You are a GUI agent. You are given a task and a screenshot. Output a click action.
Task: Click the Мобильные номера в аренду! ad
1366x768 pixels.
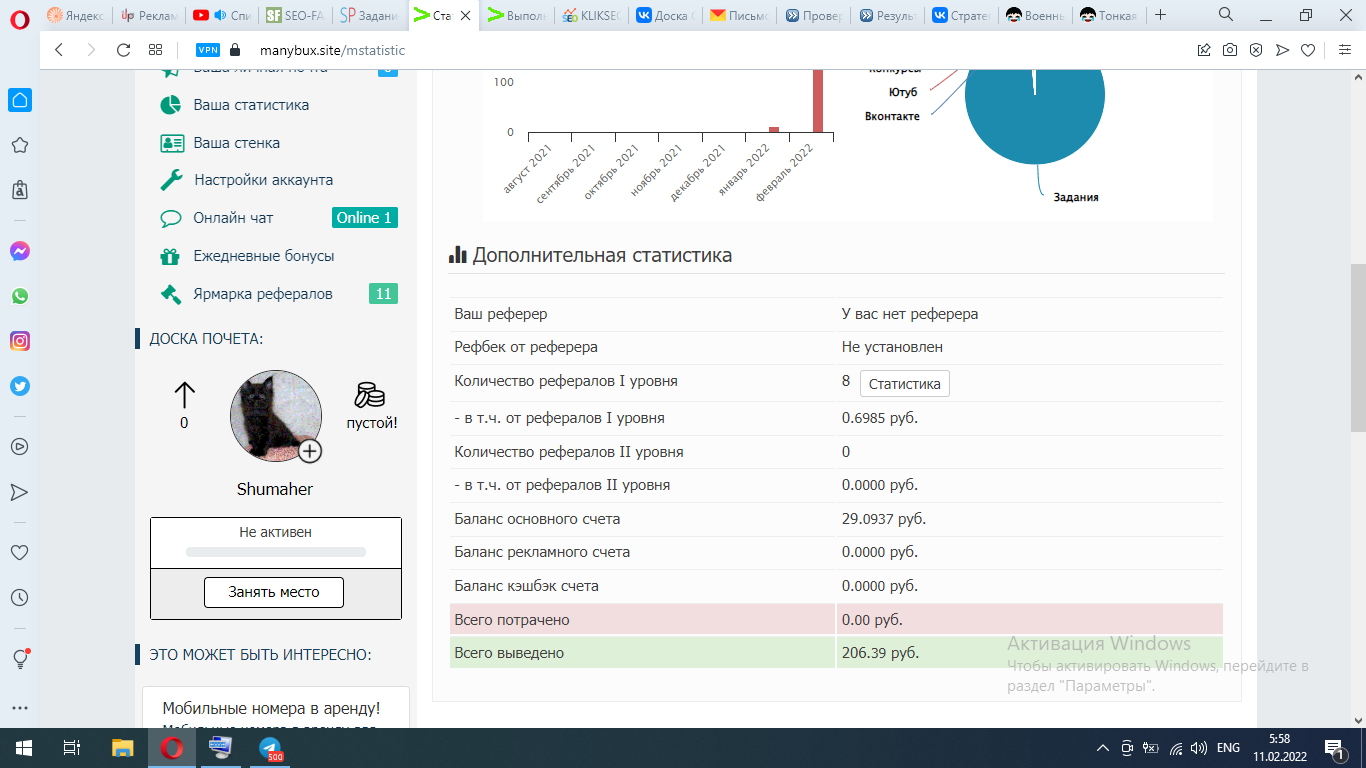[272, 708]
